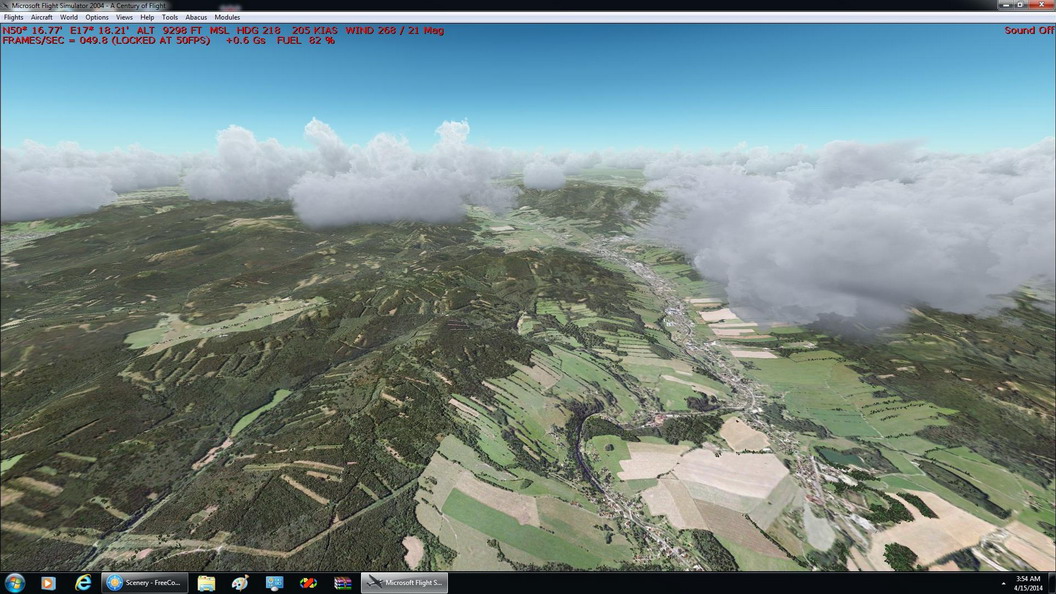This screenshot has height=594, width=1056.
Task: Minimize the Flight Simulator window
Action: point(1005,5)
